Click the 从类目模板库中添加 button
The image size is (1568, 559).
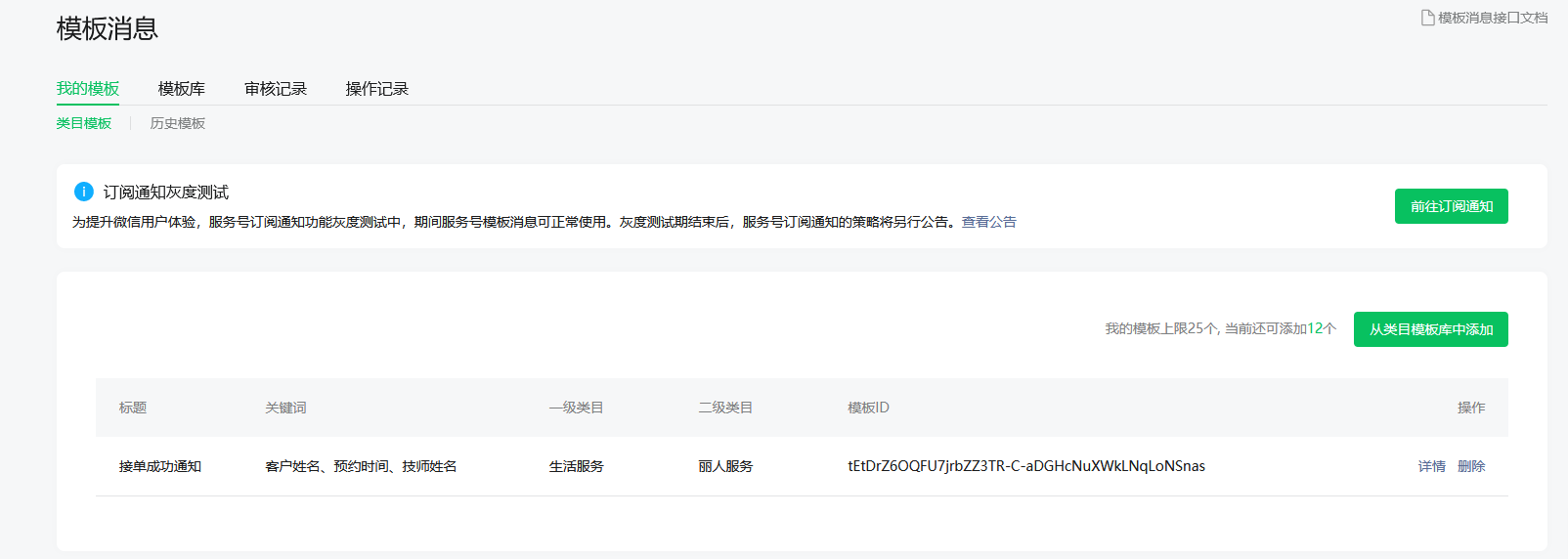coord(1430,329)
